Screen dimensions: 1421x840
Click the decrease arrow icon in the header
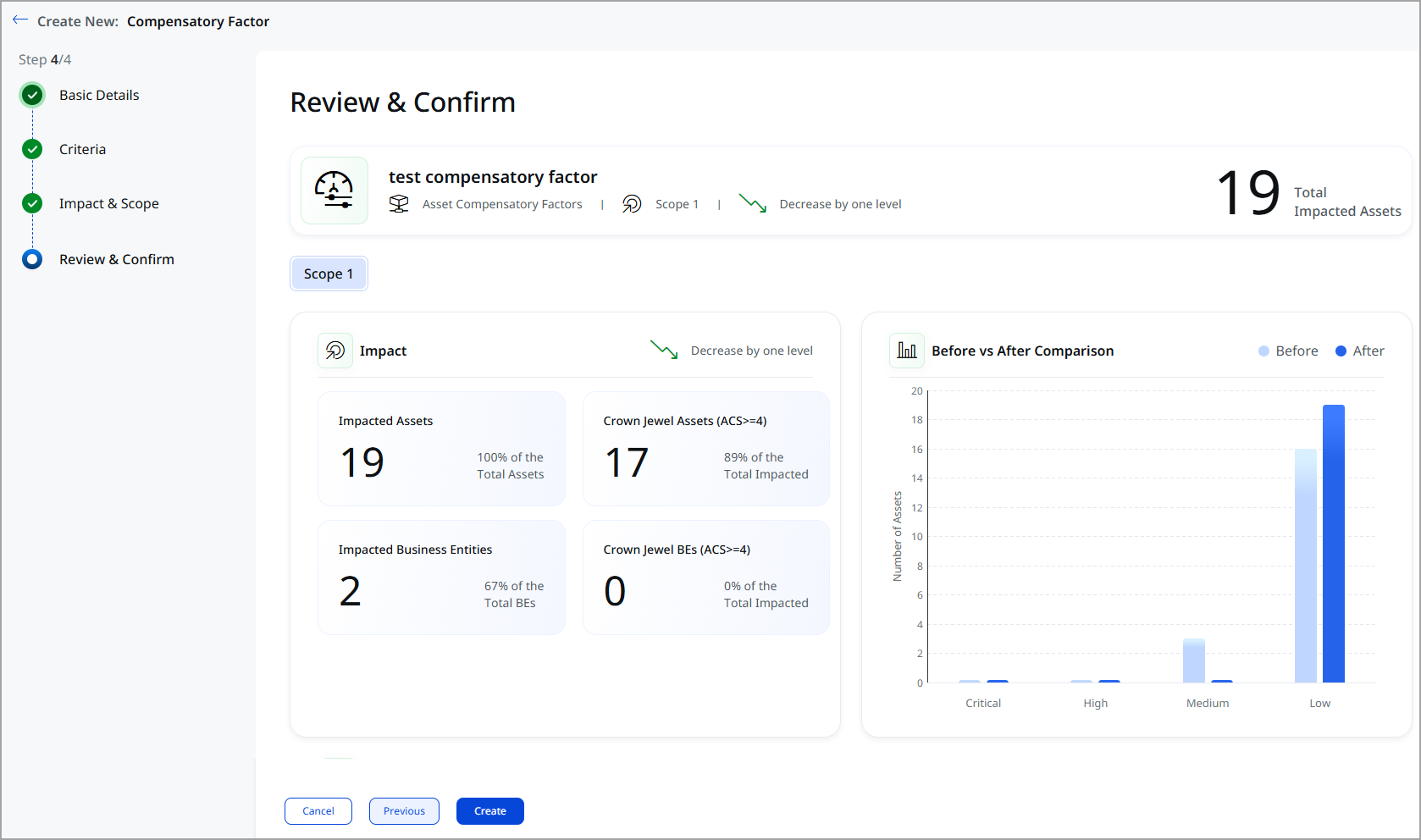coord(752,203)
